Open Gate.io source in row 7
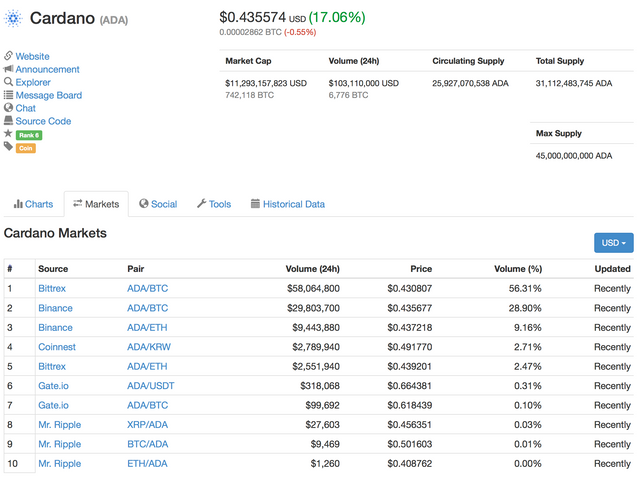640x478 pixels. 53,405
